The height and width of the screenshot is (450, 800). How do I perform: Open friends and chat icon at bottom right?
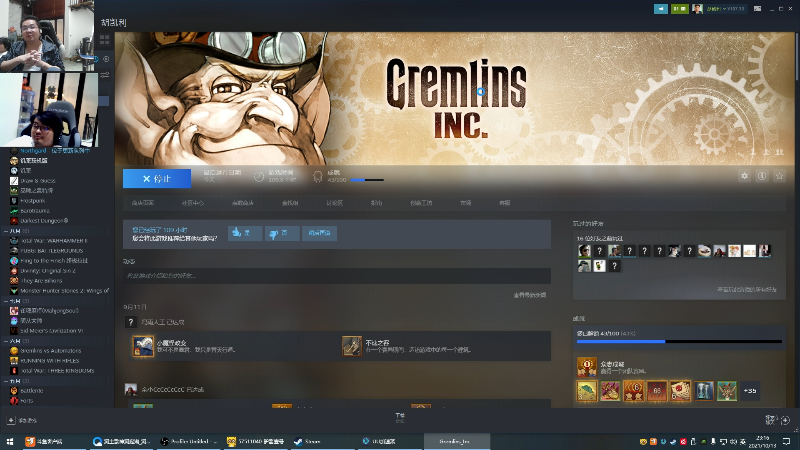tap(785, 420)
